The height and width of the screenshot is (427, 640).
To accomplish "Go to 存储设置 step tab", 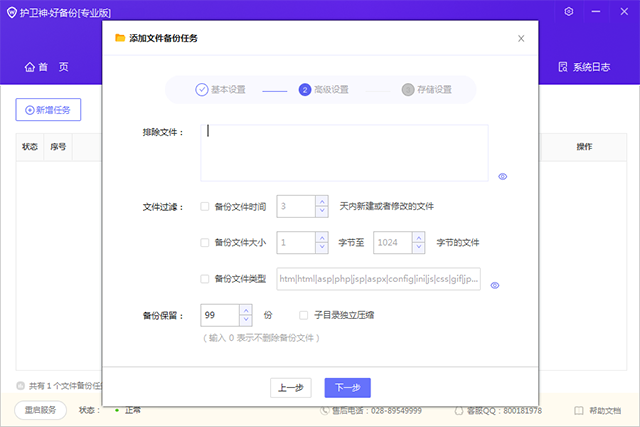I will pos(427,89).
